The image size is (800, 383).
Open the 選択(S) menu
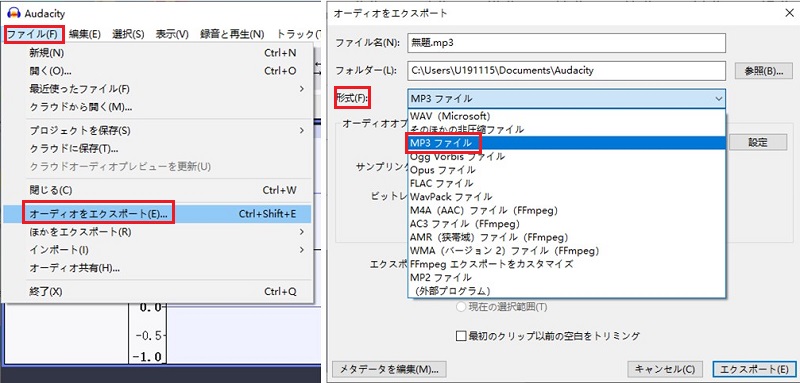128,34
